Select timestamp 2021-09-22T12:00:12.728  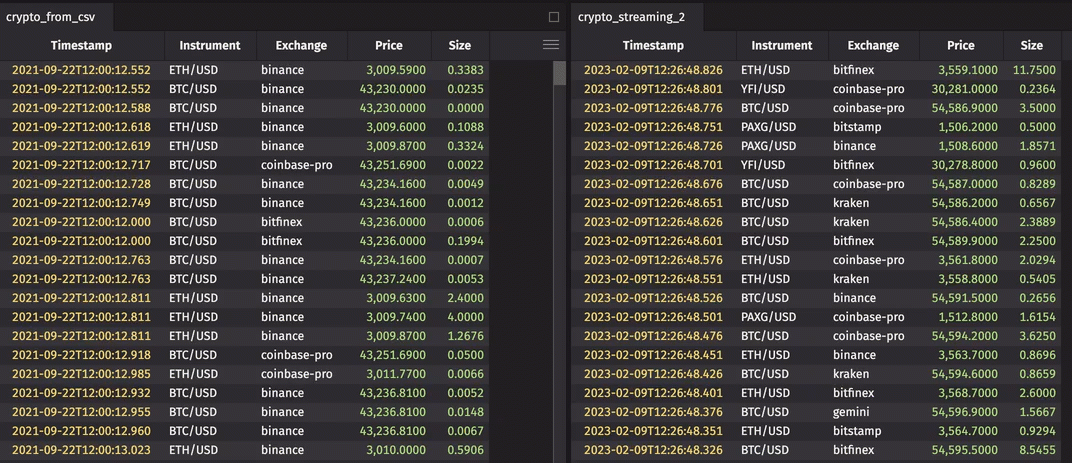pyautogui.click(x=81, y=184)
